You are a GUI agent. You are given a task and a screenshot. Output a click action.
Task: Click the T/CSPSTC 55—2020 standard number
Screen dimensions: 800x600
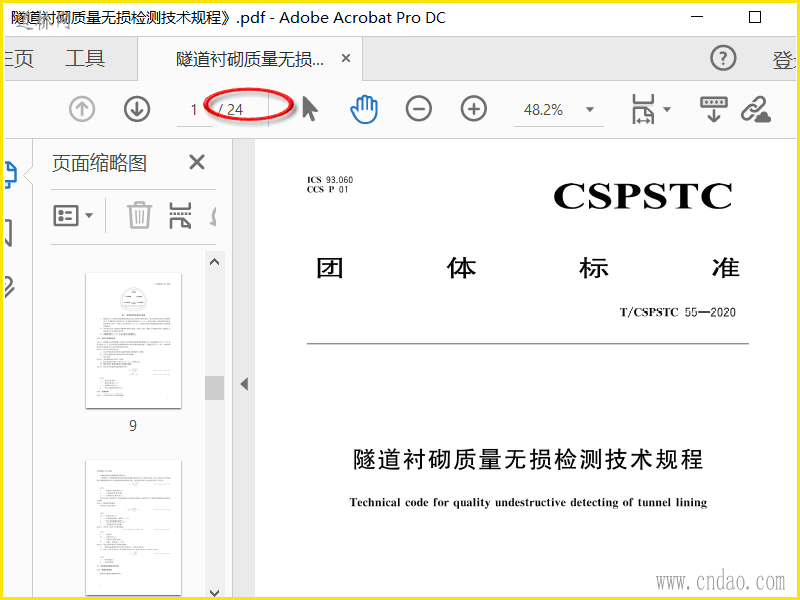(678, 312)
